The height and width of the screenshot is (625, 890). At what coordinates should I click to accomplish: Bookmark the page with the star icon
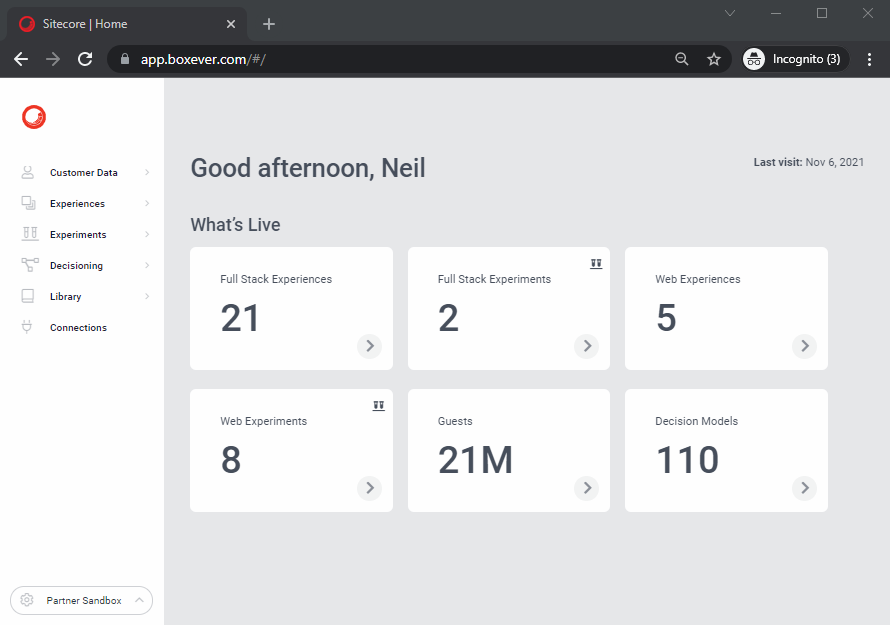tap(714, 59)
